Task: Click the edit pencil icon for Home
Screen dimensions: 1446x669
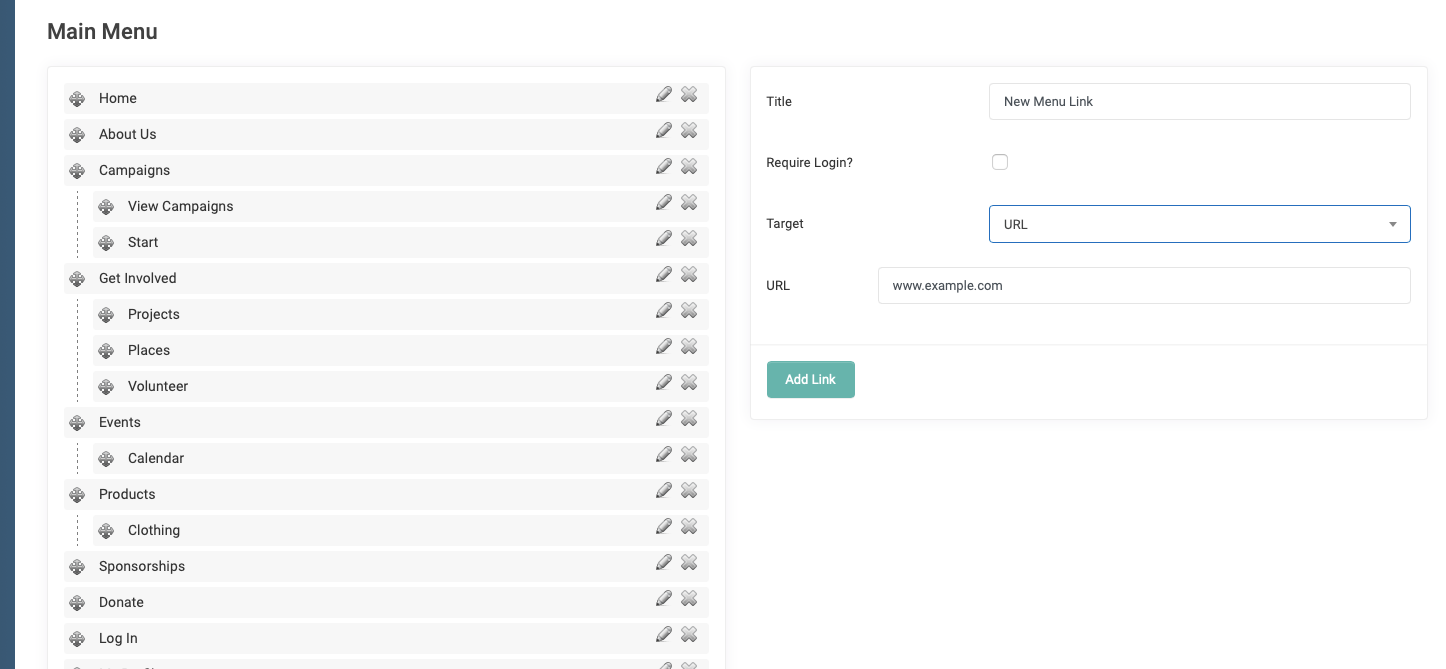Action: click(x=664, y=94)
